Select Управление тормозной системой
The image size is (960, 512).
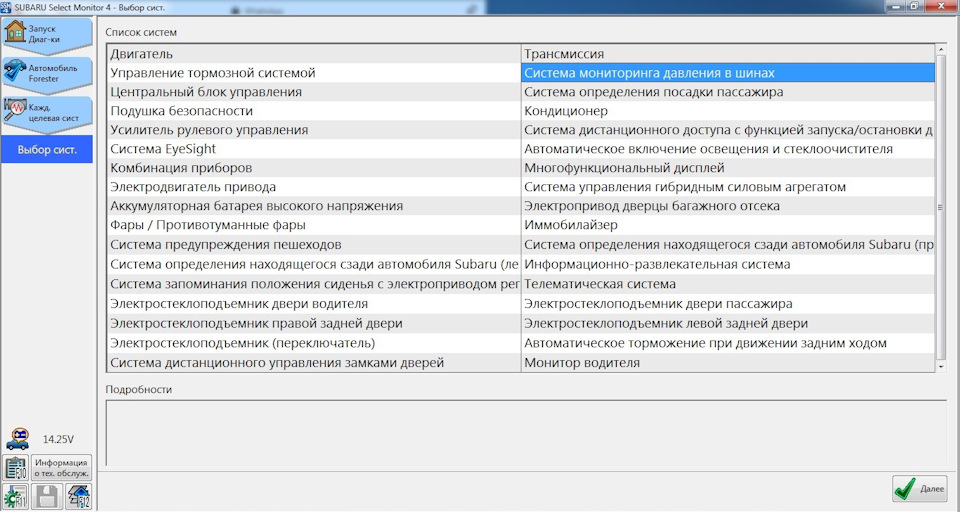pyautogui.click(x=314, y=73)
